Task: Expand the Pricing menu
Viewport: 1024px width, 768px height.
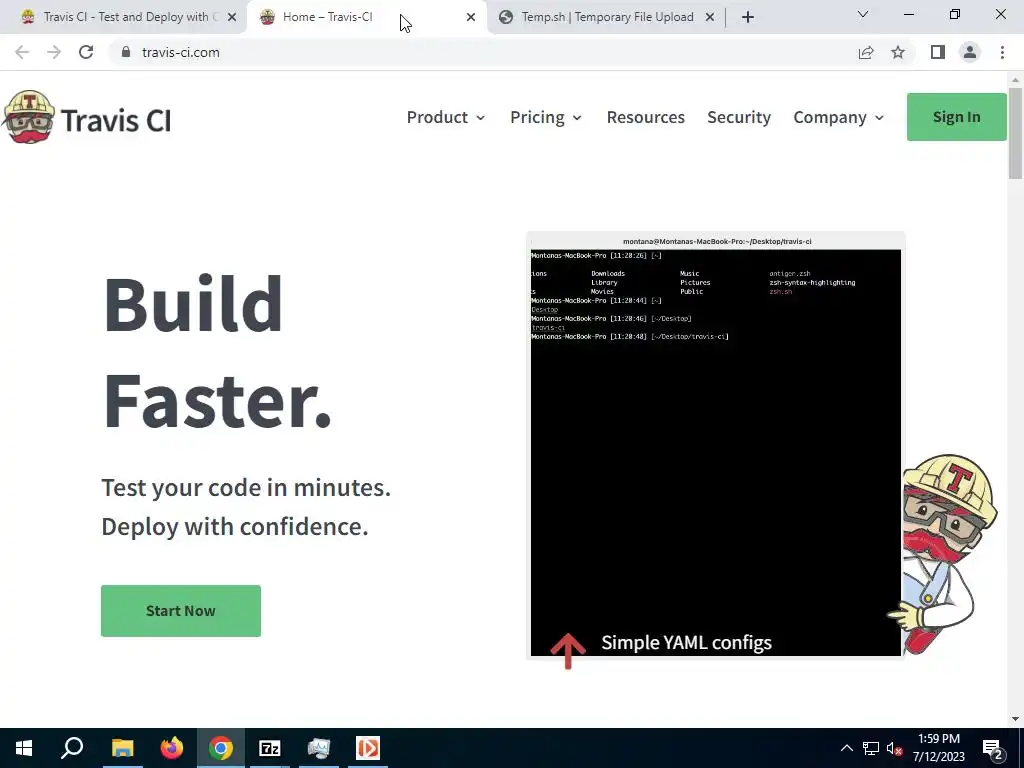Action: pyautogui.click(x=546, y=118)
